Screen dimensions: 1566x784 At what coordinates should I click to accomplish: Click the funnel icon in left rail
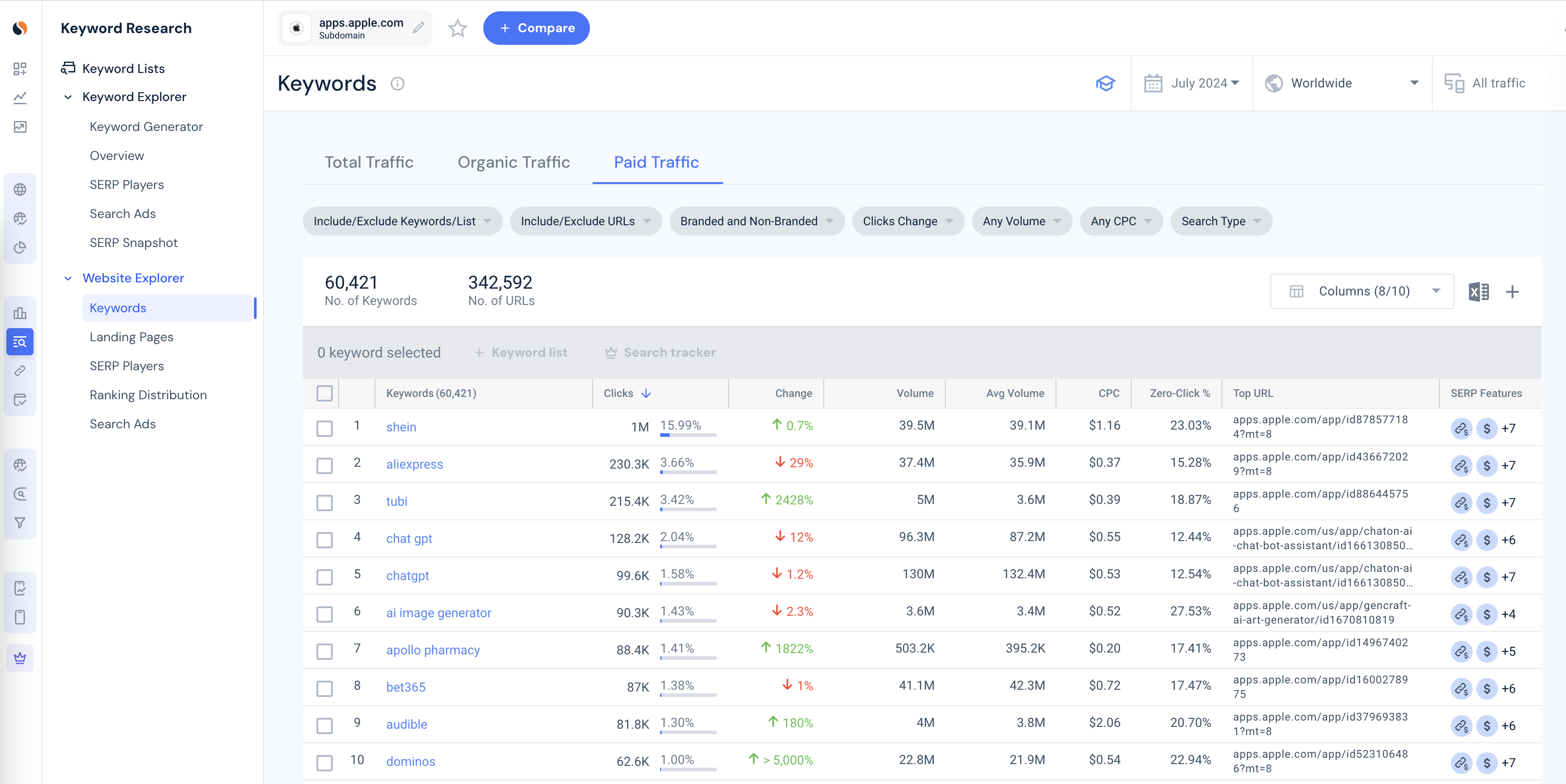point(20,523)
